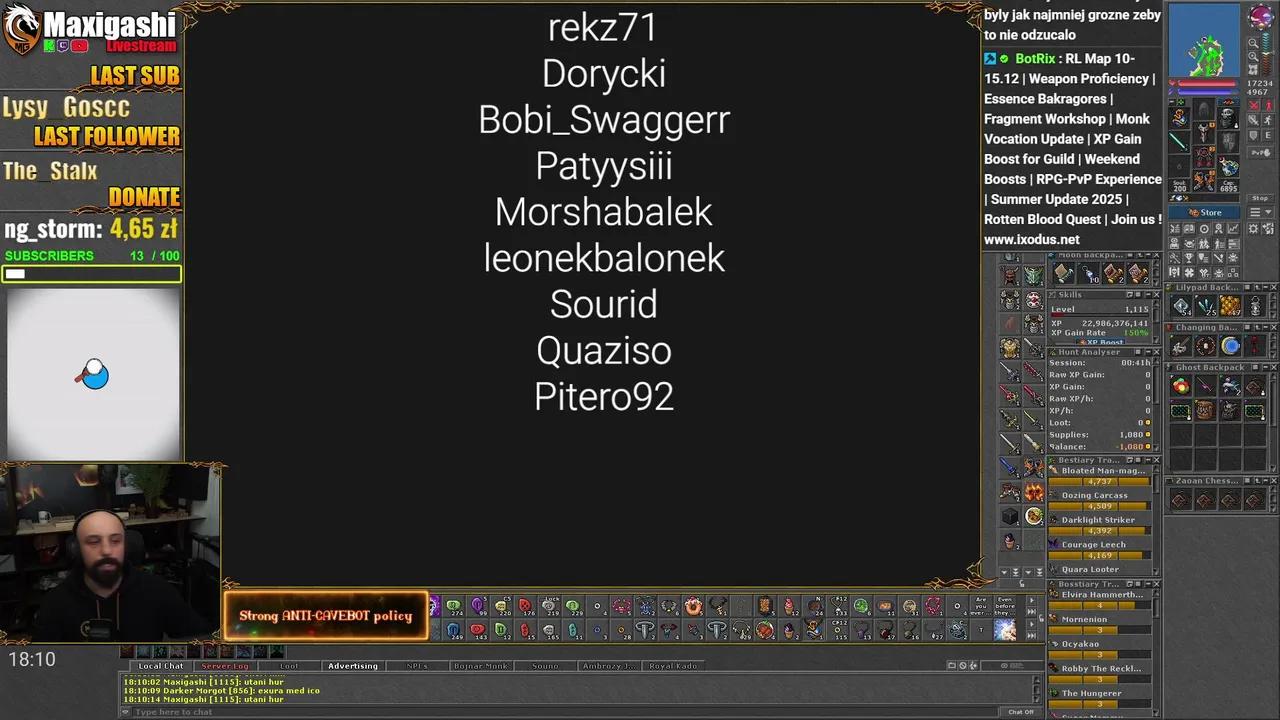1280x720 pixels.
Task: Open the Store button
Action: click(1205, 212)
